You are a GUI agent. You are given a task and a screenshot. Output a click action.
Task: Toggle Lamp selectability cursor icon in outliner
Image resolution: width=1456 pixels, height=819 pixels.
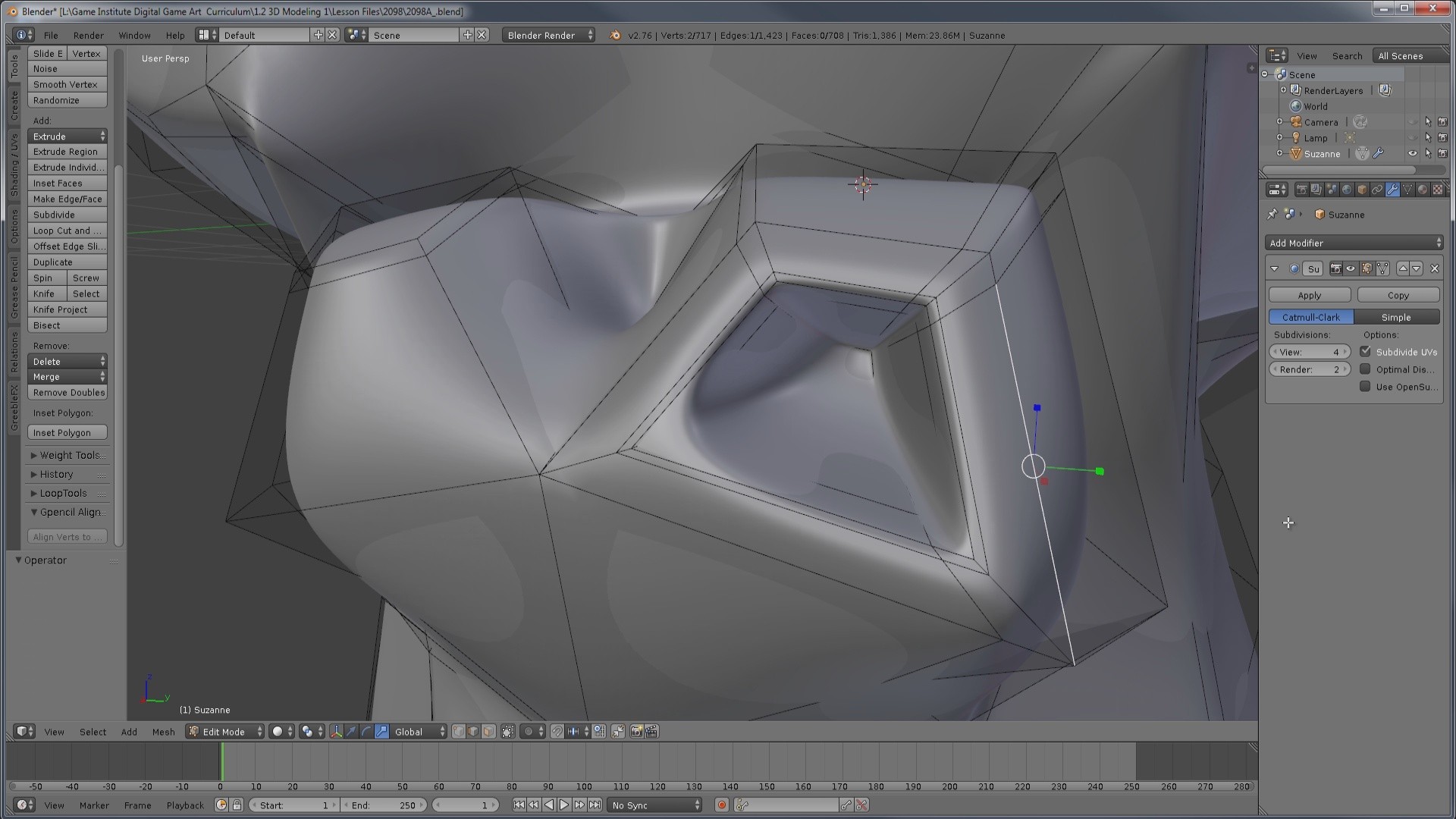click(x=1428, y=138)
